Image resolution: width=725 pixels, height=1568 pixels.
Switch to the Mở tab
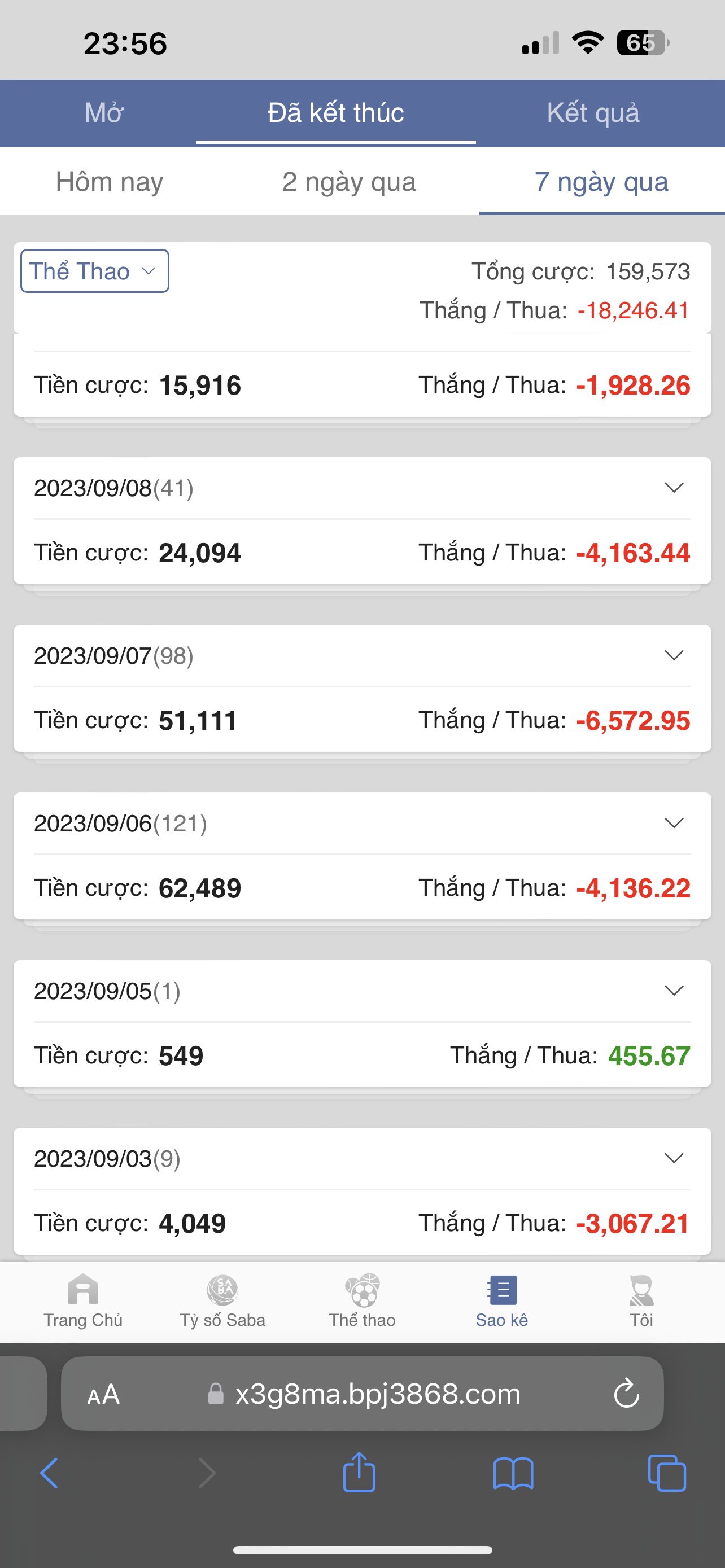(x=104, y=113)
